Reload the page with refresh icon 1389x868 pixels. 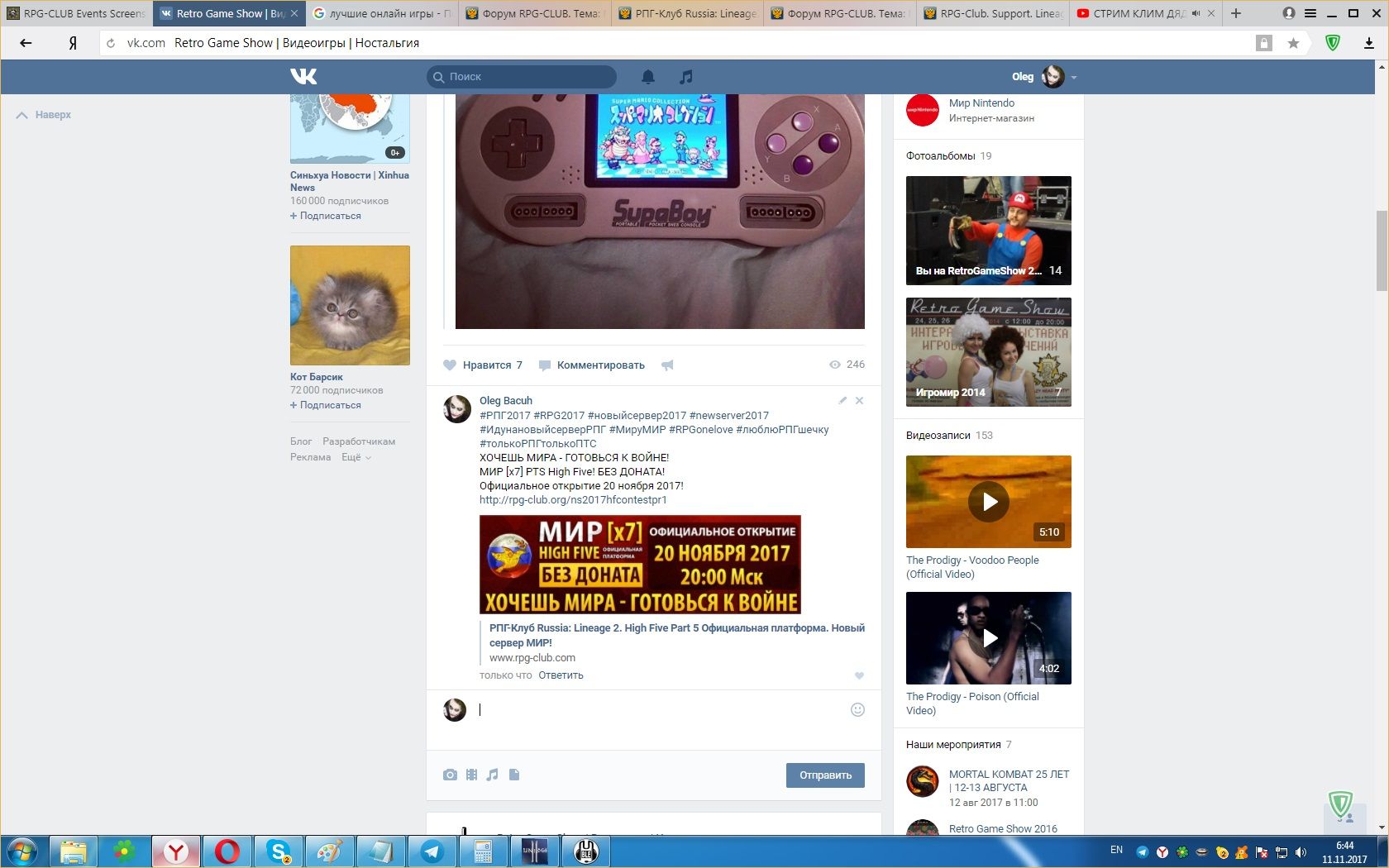(x=111, y=43)
